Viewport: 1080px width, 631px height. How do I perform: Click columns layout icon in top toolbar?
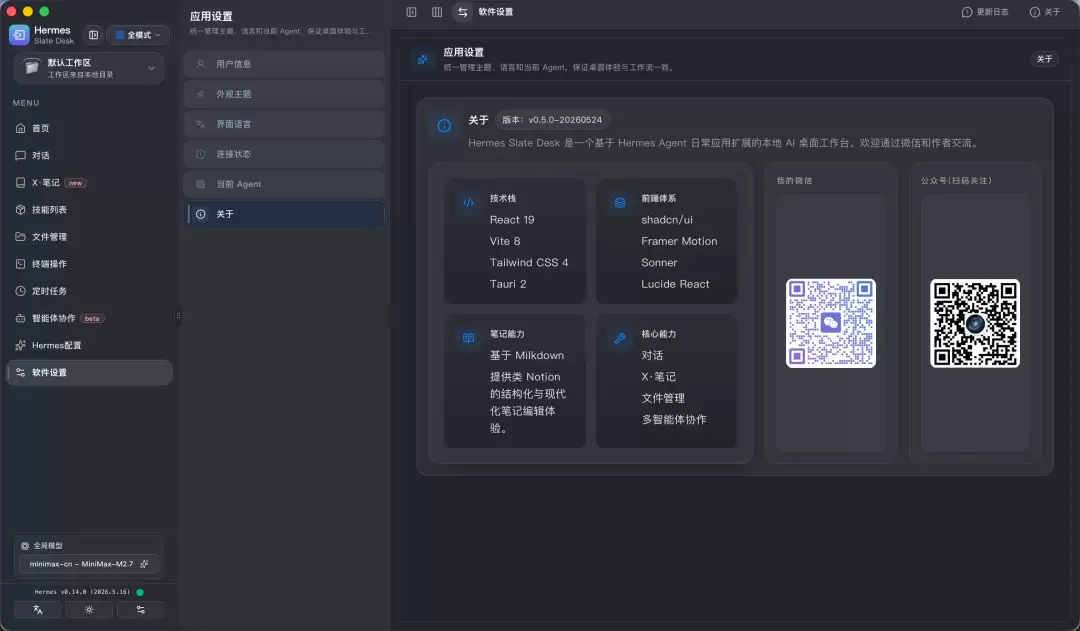tap(437, 12)
